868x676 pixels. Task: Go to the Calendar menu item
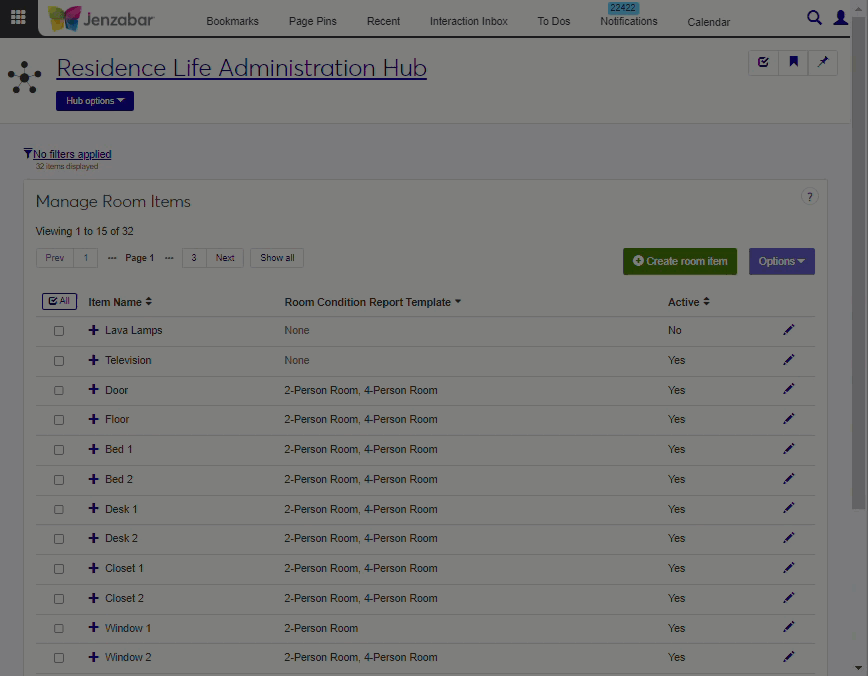[708, 22]
